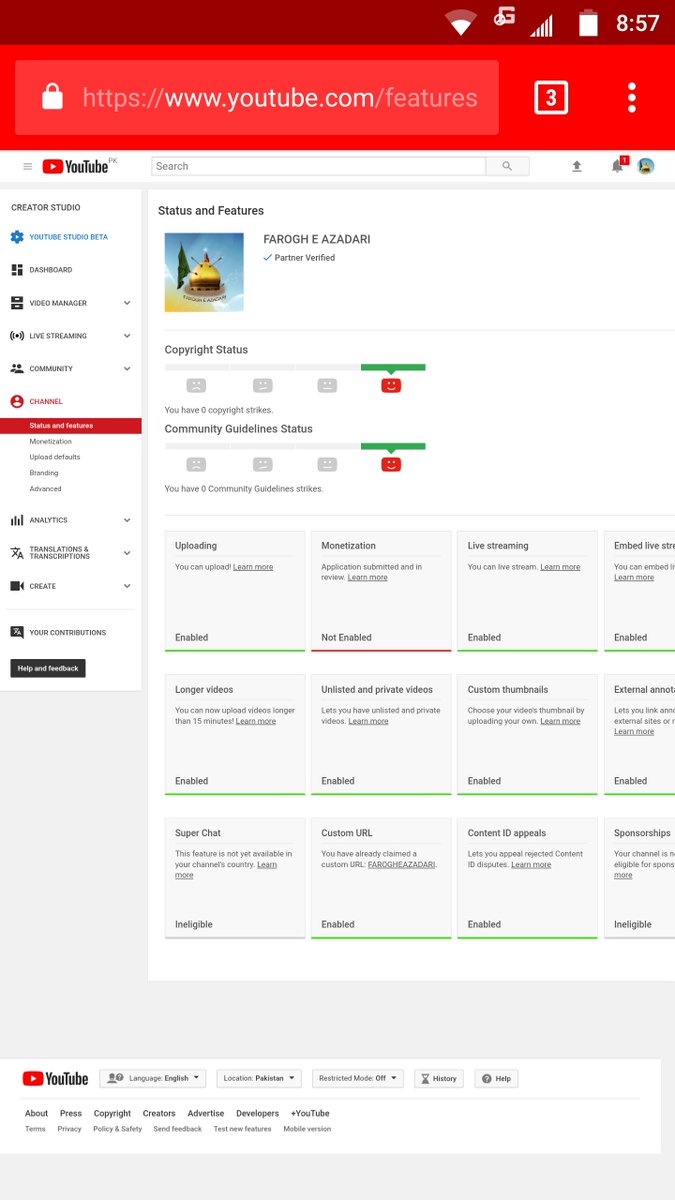The image size is (675, 1200).
Task: Click Learn more in Custom thumbnails card
Action: 560,721
